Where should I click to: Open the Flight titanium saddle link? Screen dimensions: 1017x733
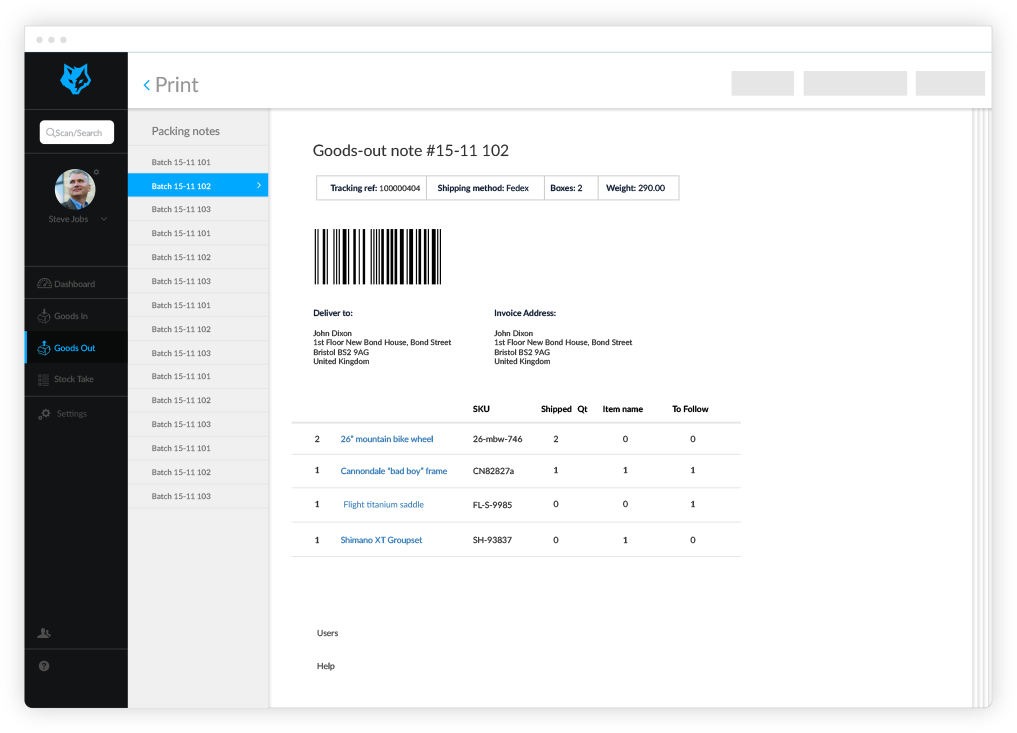coord(383,505)
